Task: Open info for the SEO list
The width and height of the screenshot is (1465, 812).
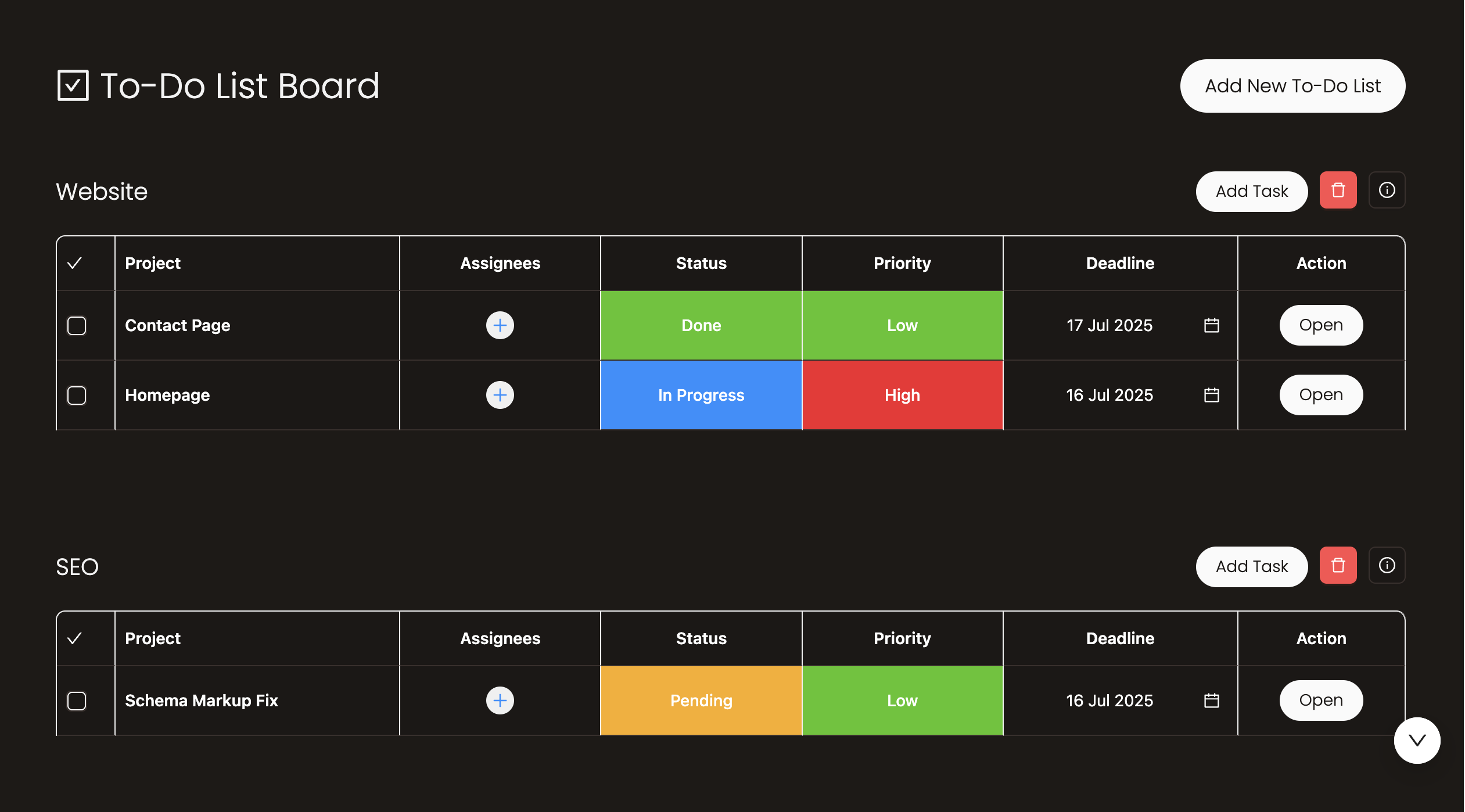Action: (x=1387, y=566)
